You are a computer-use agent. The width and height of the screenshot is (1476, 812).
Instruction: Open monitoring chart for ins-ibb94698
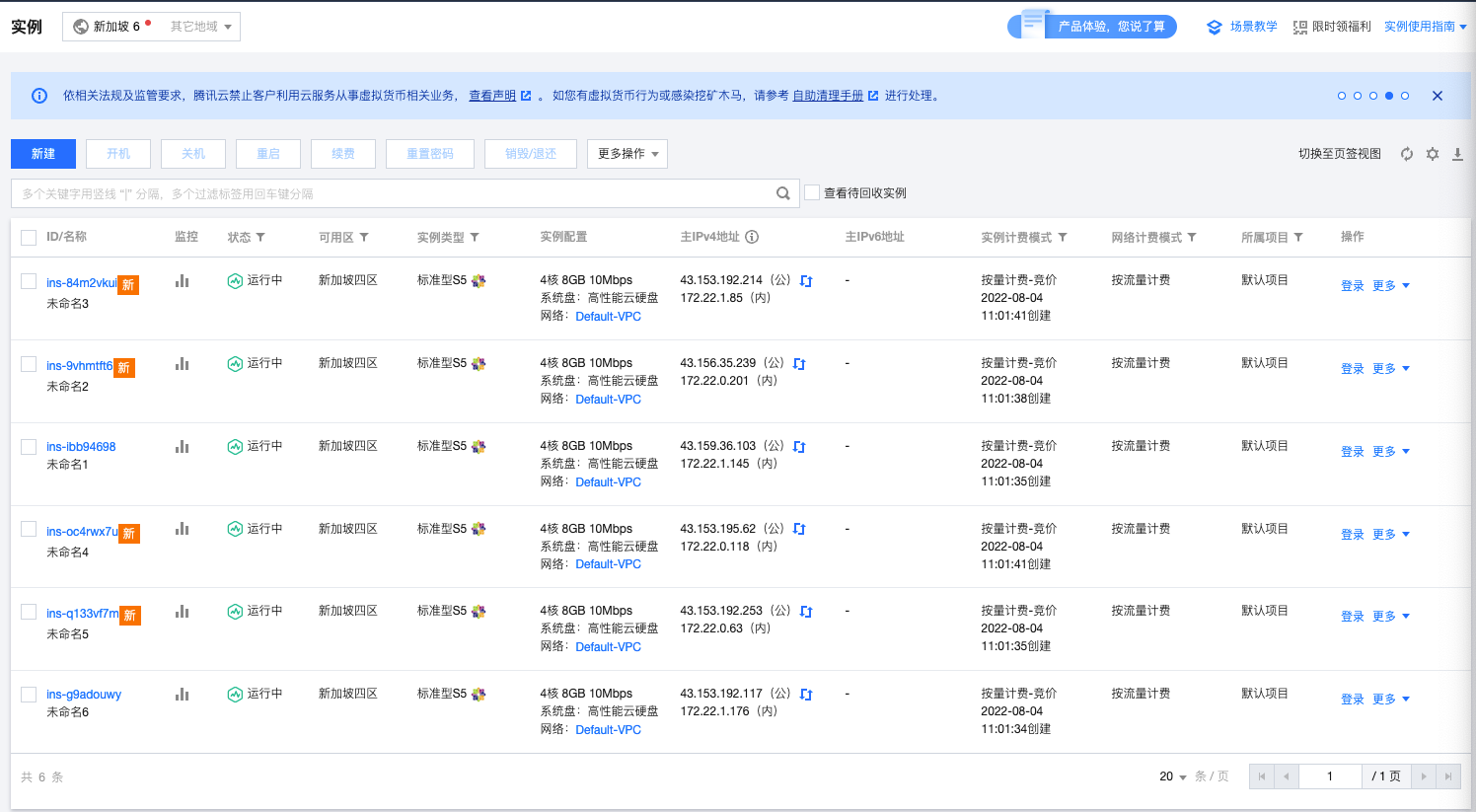pyautogui.click(x=182, y=447)
